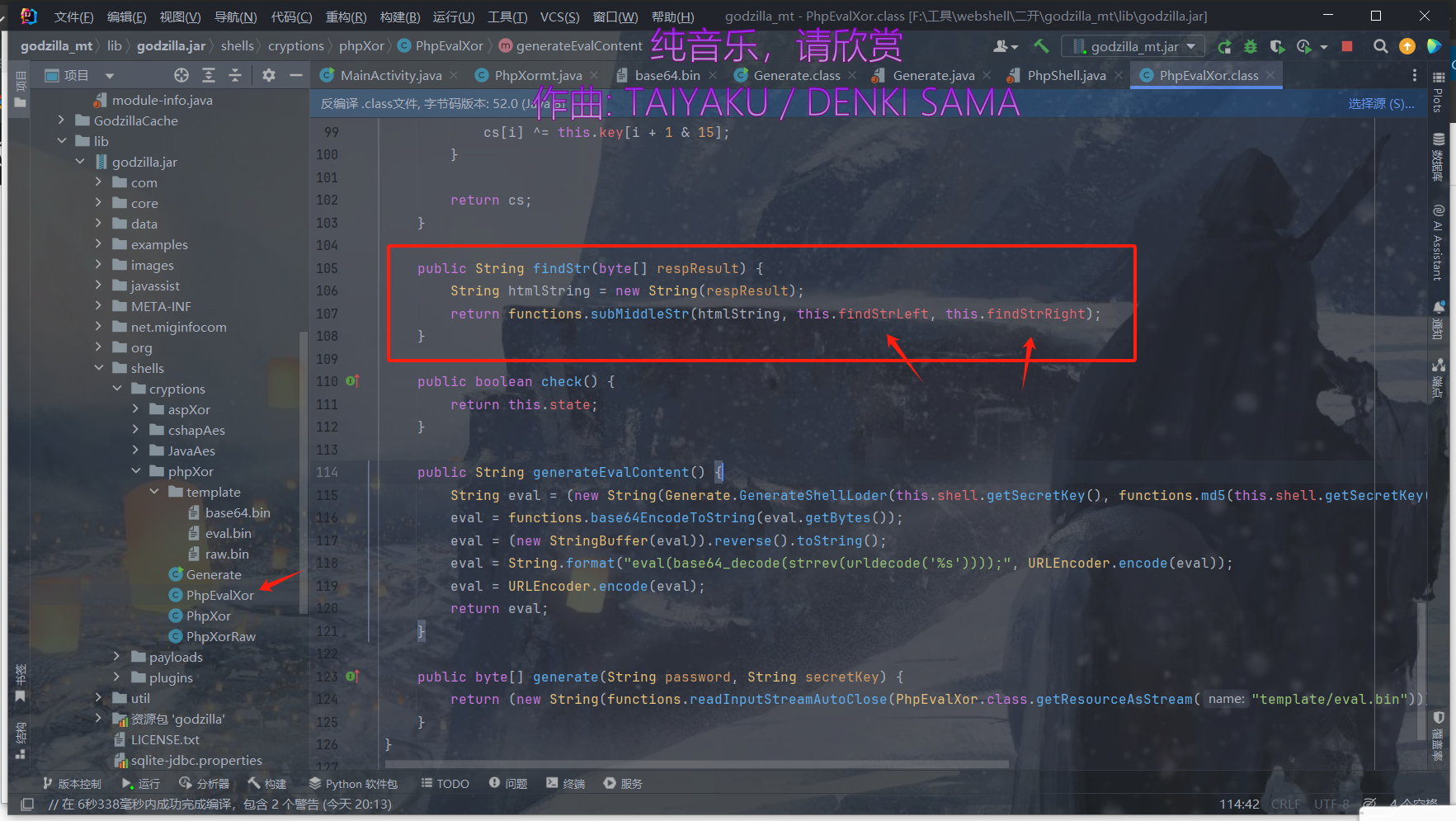Image resolution: width=1456 pixels, height=821 pixels.
Task: Collapse the template folder
Action: point(154,492)
